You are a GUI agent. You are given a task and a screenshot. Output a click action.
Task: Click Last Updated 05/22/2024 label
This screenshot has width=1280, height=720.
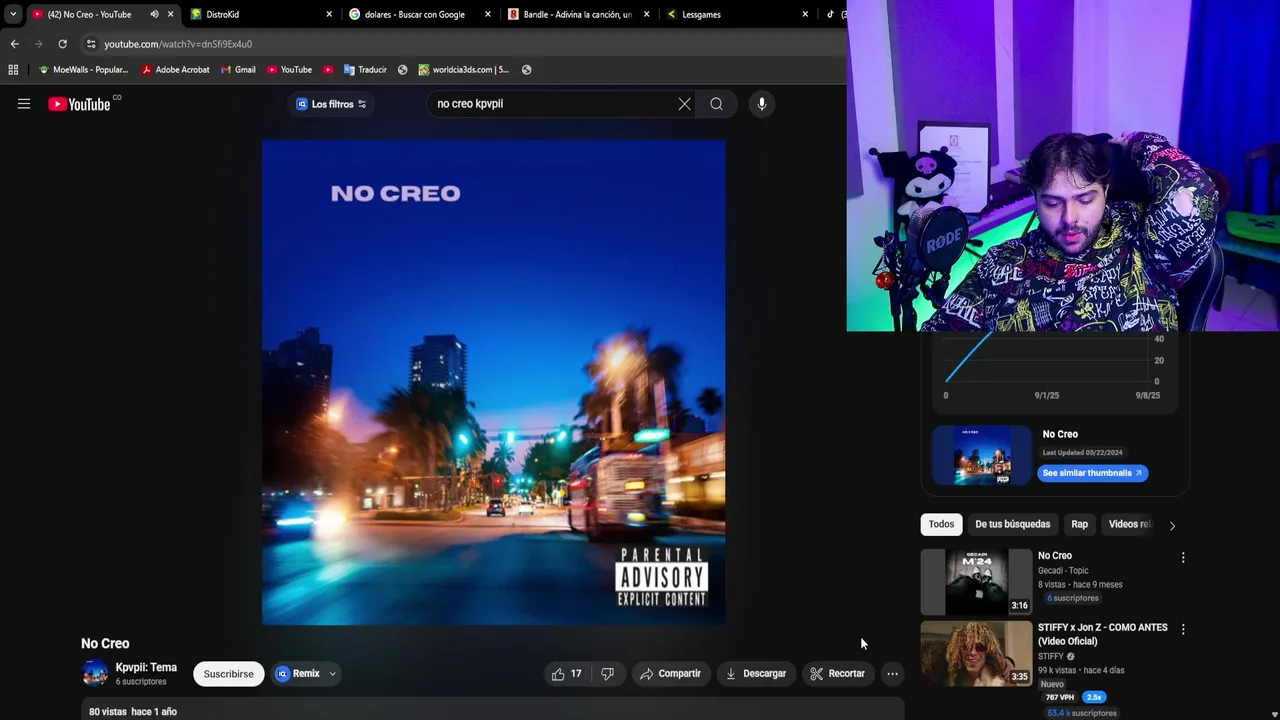[1083, 453]
